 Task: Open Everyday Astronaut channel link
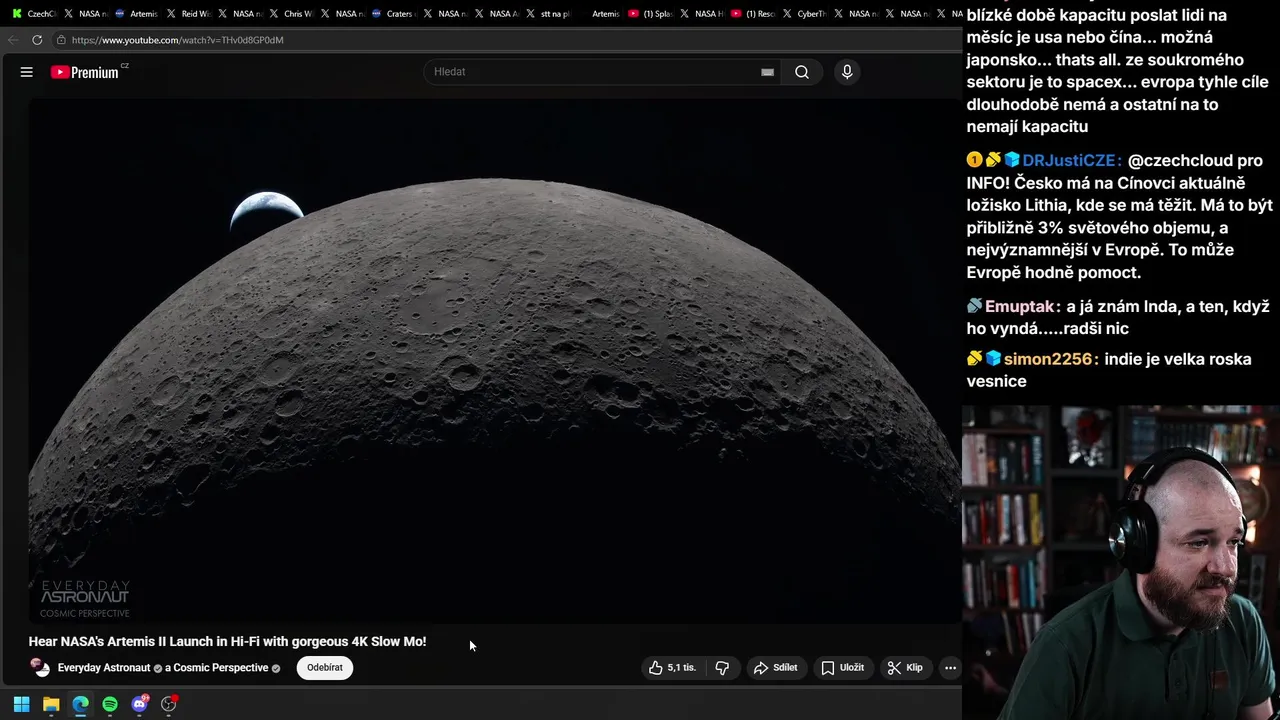pyautogui.click(x=104, y=668)
